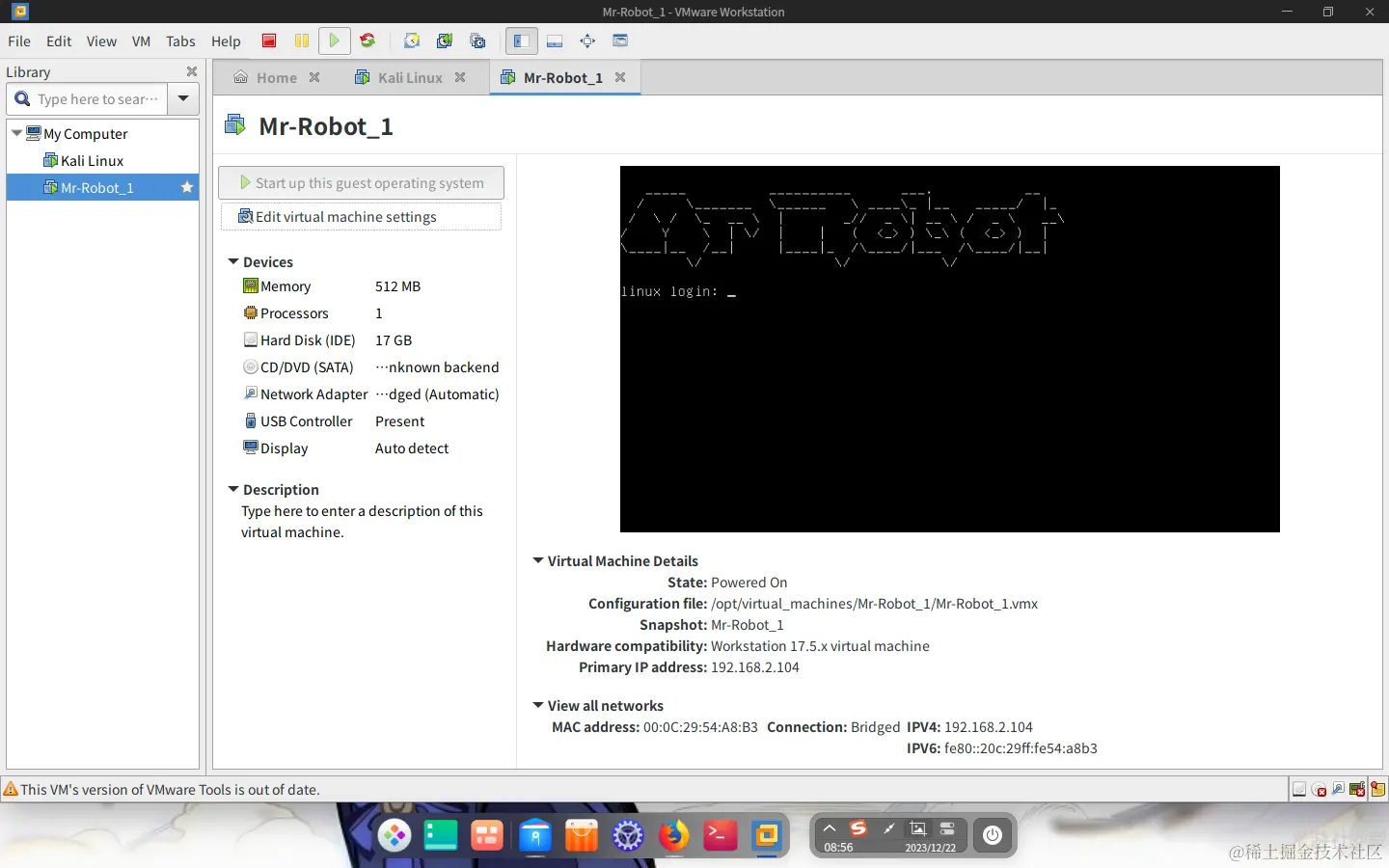Click the green Power On play icon
The width and height of the screenshot is (1389, 868).
[334, 41]
